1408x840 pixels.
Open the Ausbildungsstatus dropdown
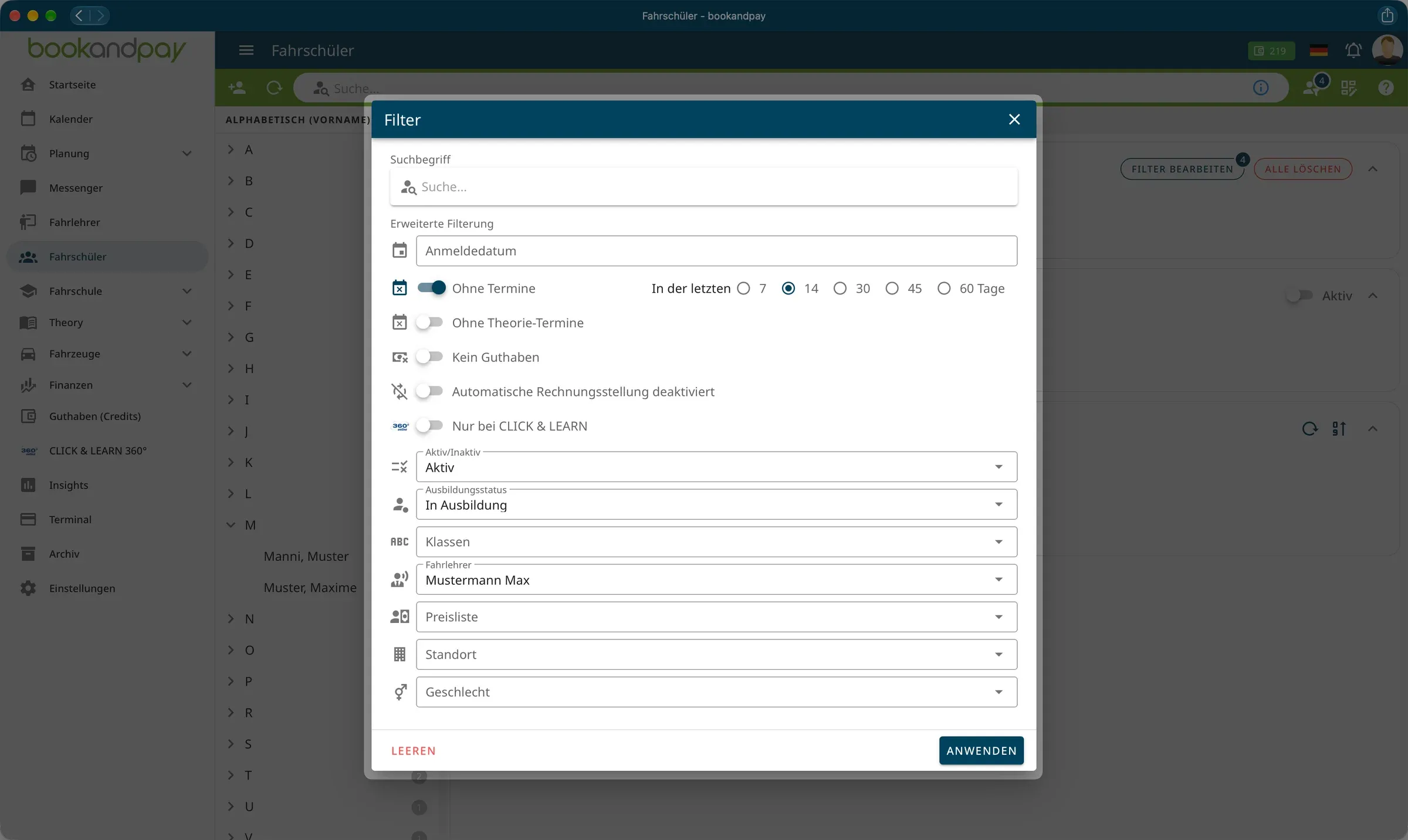(x=716, y=504)
